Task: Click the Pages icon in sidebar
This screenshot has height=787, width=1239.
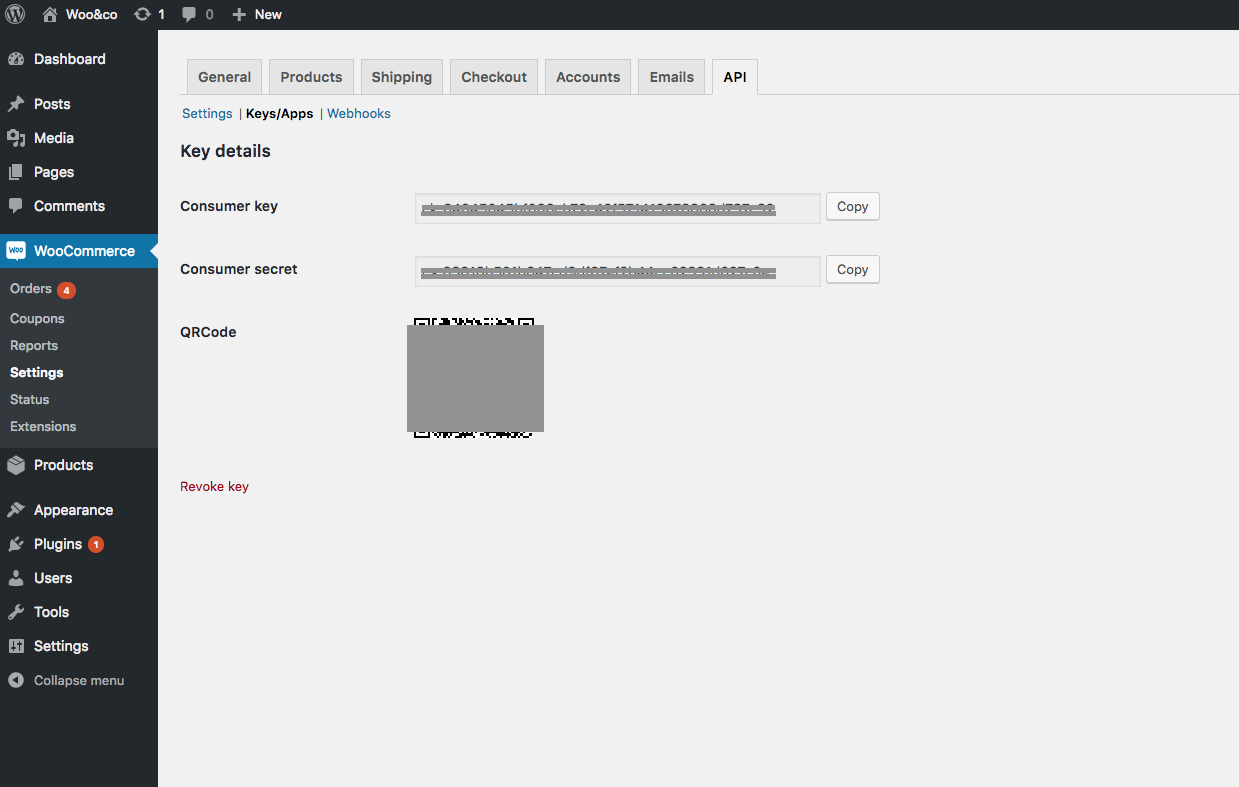Action: [16, 172]
